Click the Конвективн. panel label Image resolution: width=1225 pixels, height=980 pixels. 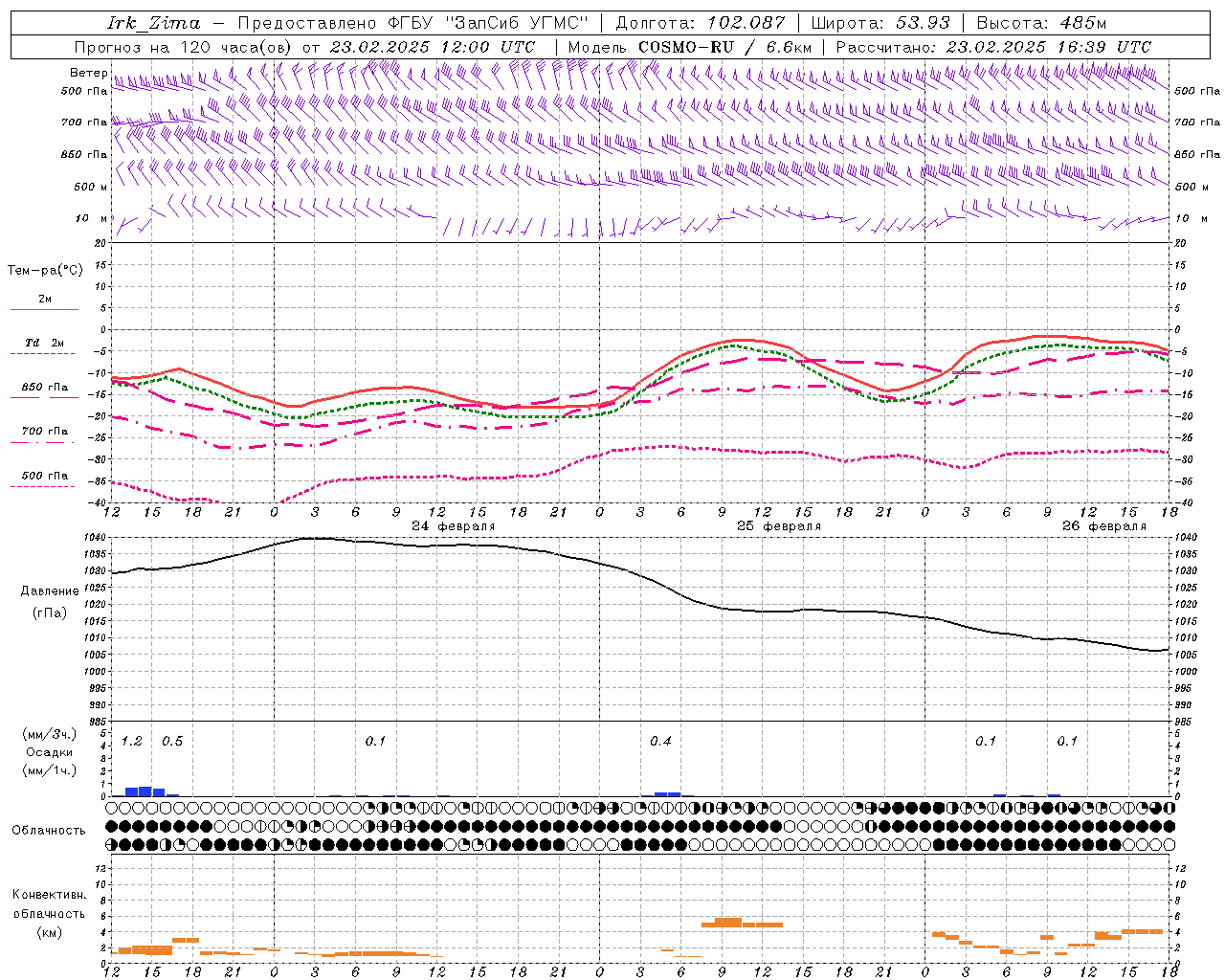pos(49,895)
